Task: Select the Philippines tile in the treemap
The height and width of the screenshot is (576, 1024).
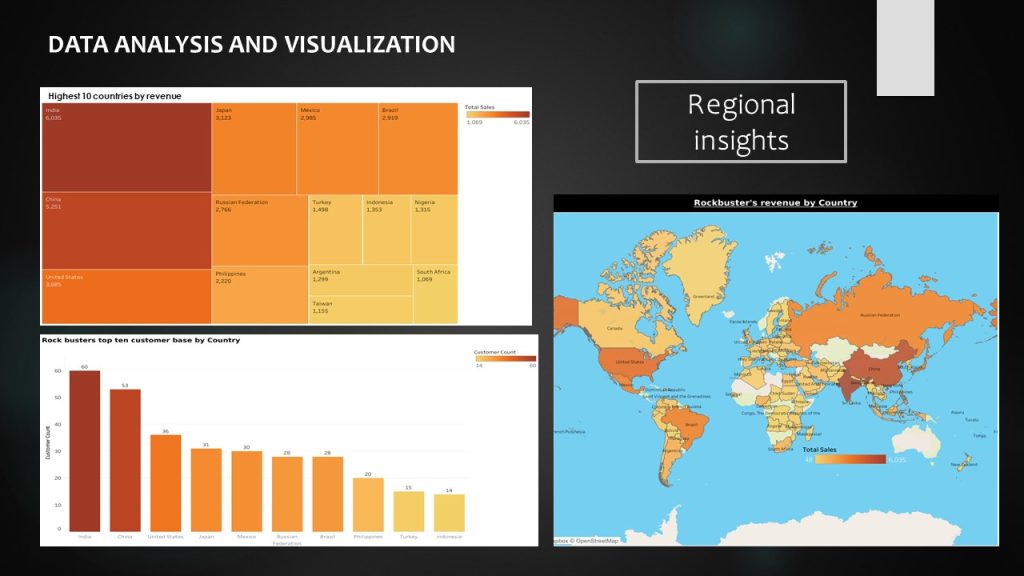Action: tap(260, 295)
